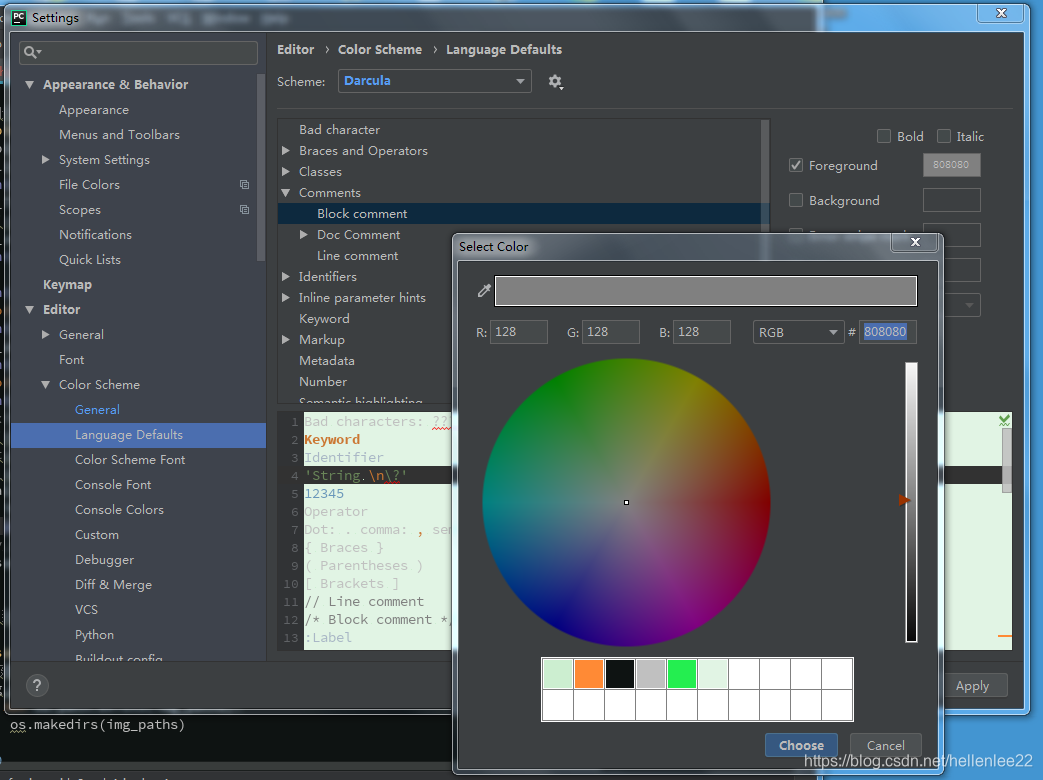Click the brightness slider red arrow
Screen dimensions: 1043x780
pyautogui.click(x=904, y=500)
